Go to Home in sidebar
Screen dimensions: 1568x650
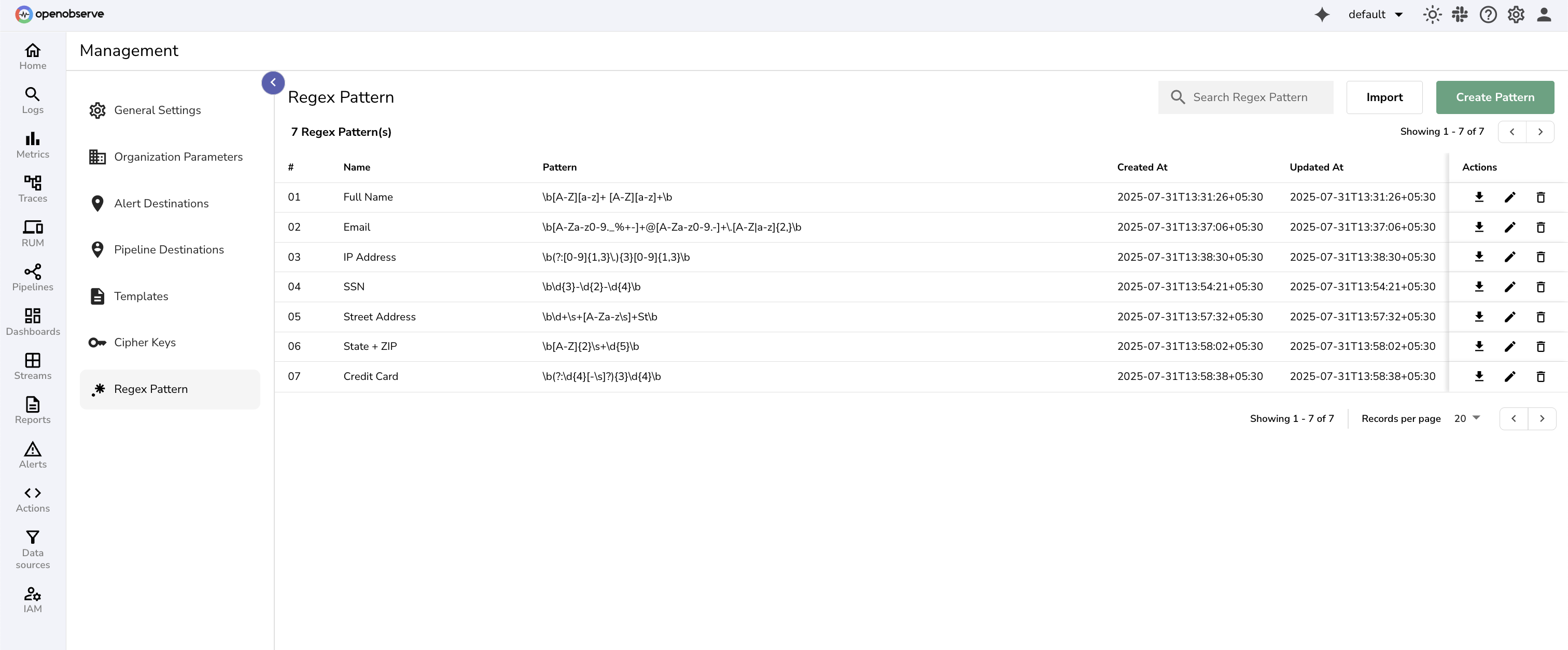(33, 56)
